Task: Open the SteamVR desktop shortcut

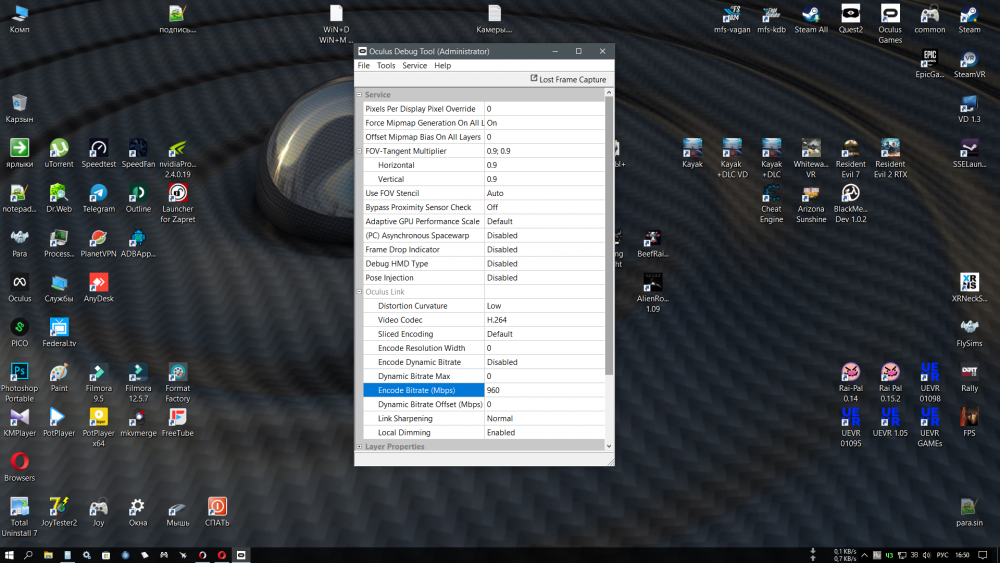Action: (969, 60)
